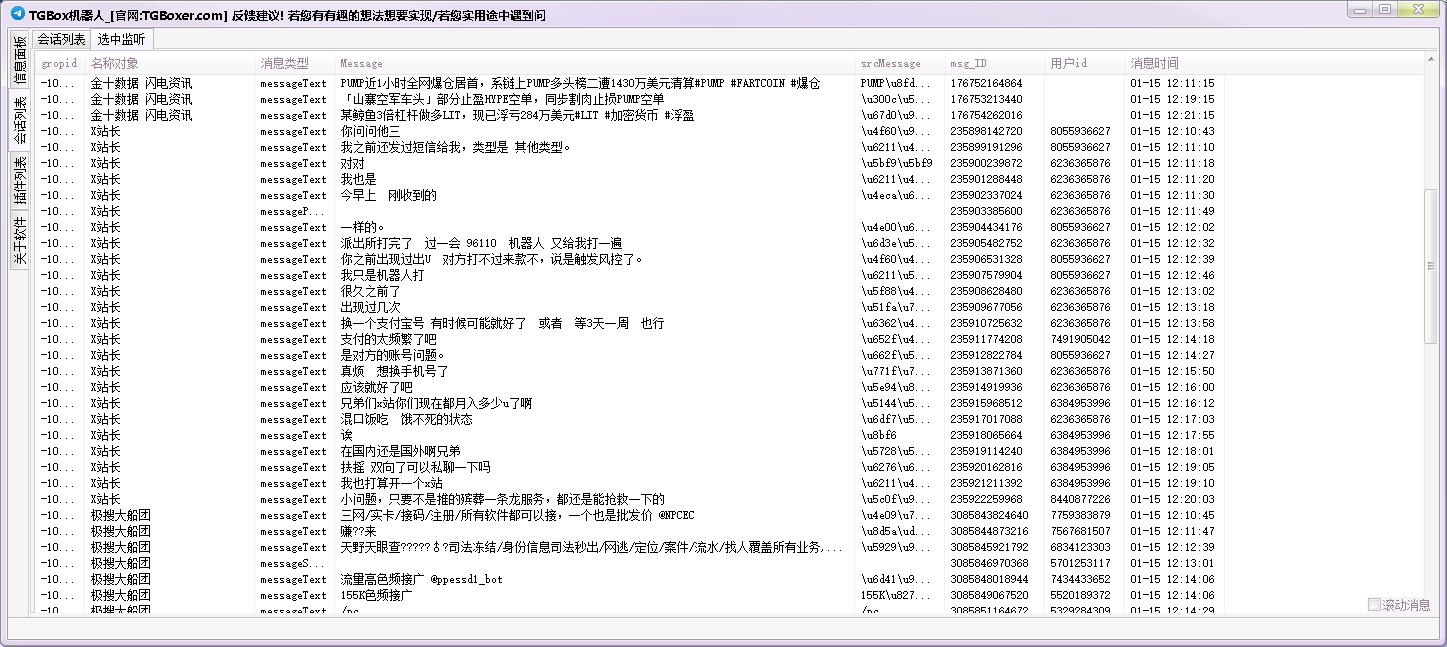Image resolution: width=1447 pixels, height=647 pixels.
Task: Select the 选中监听 tab
Action: point(121,39)
